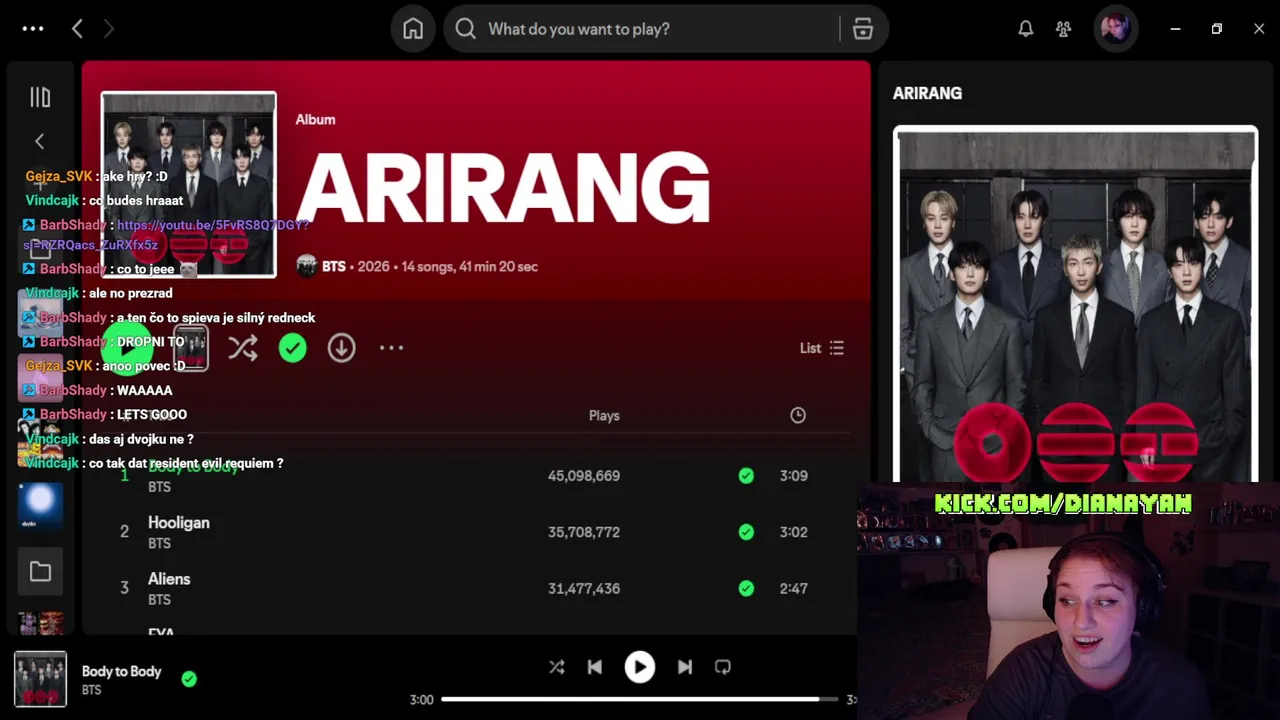Open the large ARIRANG cover in right panel
This screenshot has width=1280, height=720.
[x=1075, y=304]
